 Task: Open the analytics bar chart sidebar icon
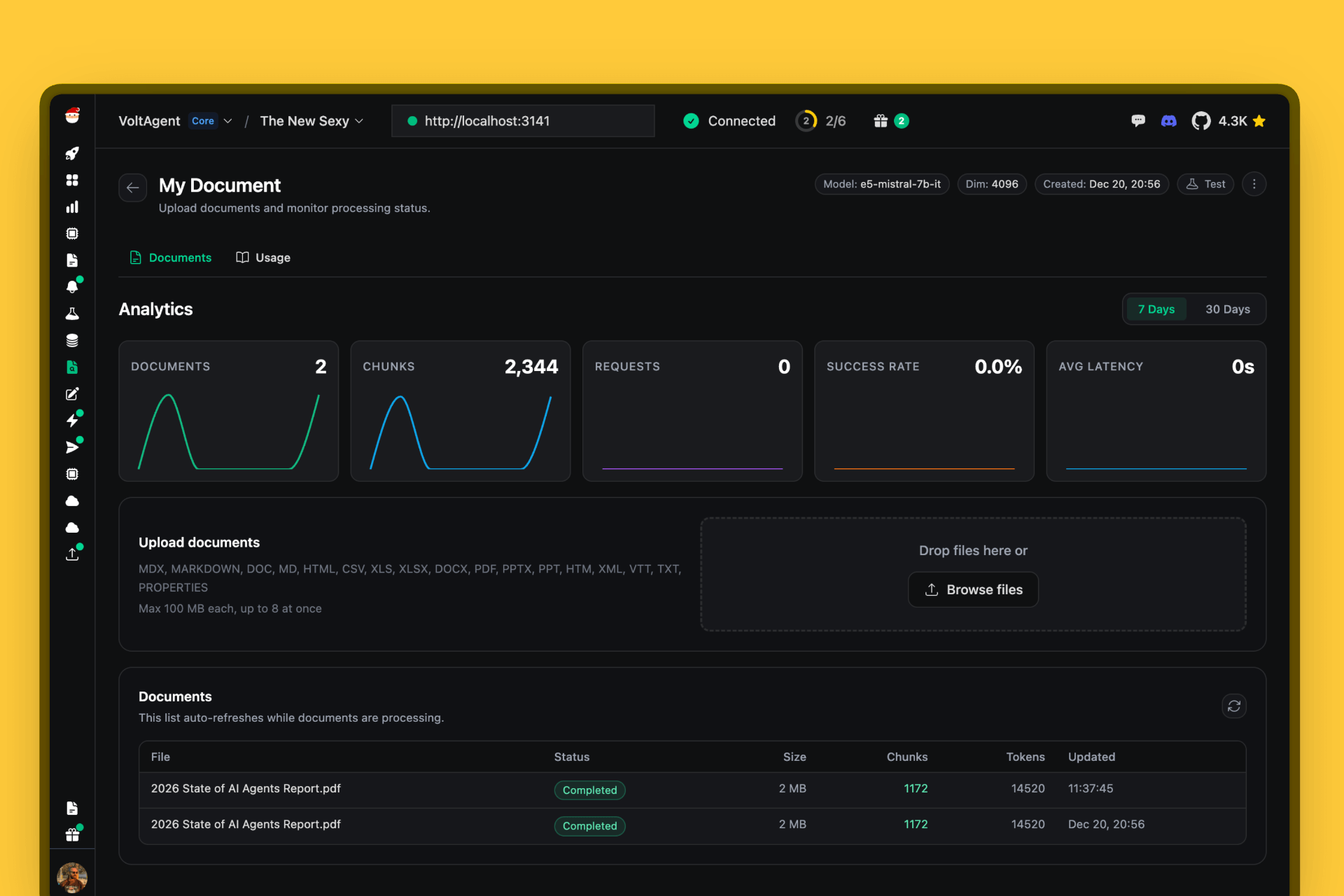point(72,206)
